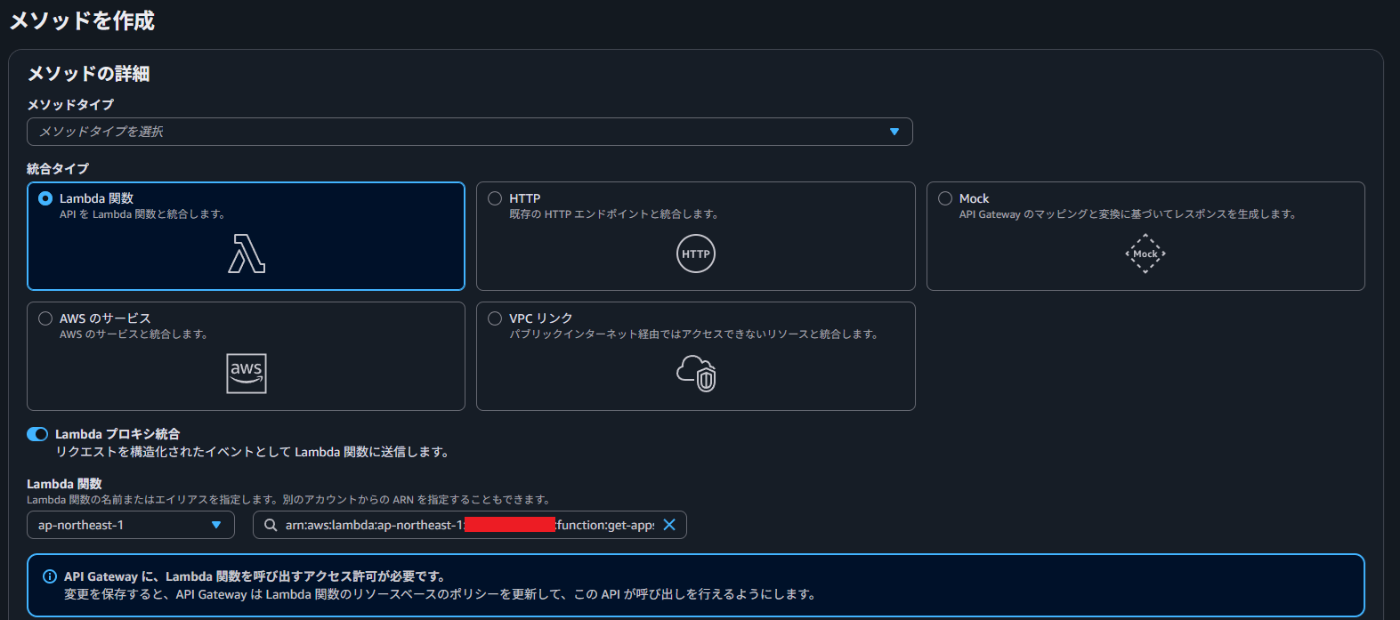Click the '既存の HTTP エンドポイントと統合します。' description
Image resolution: width=1400 pixels, height=620 pixels.
(x=614, y=214)
